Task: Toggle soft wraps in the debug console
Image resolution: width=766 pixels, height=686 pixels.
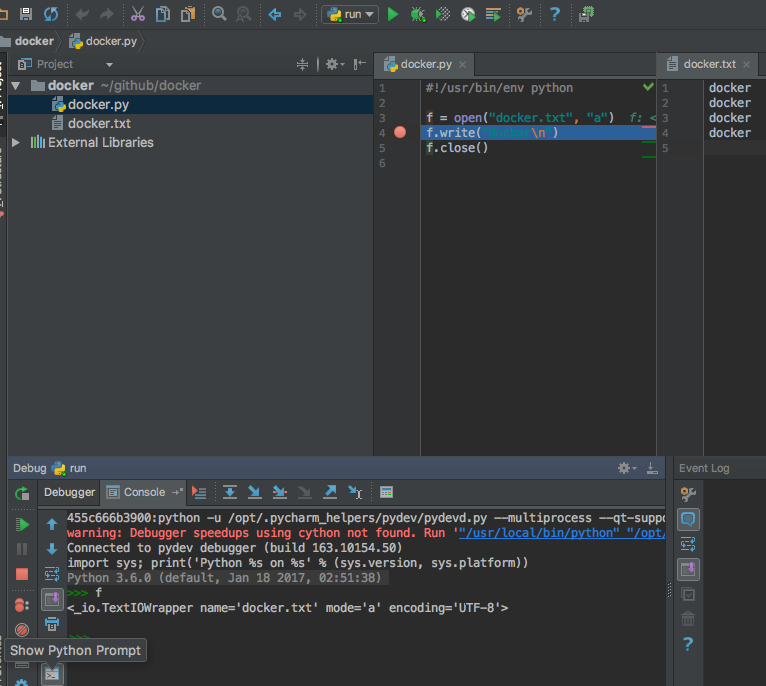Action: 52,574
